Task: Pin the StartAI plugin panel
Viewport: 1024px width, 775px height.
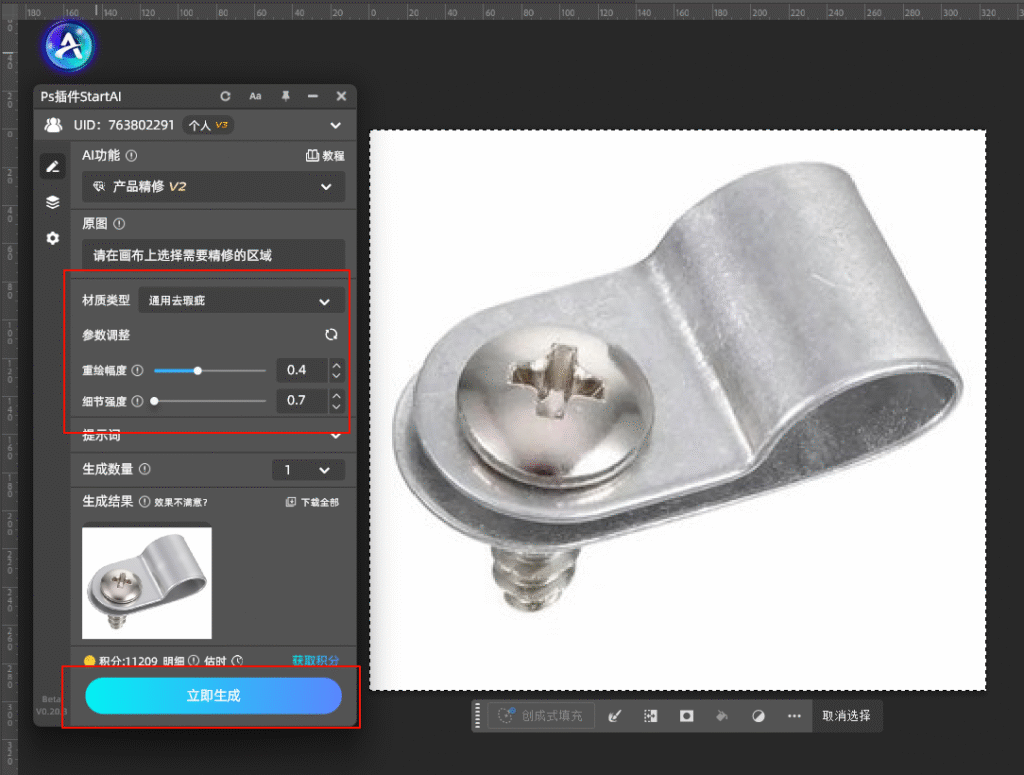Action: click(285, 96)
